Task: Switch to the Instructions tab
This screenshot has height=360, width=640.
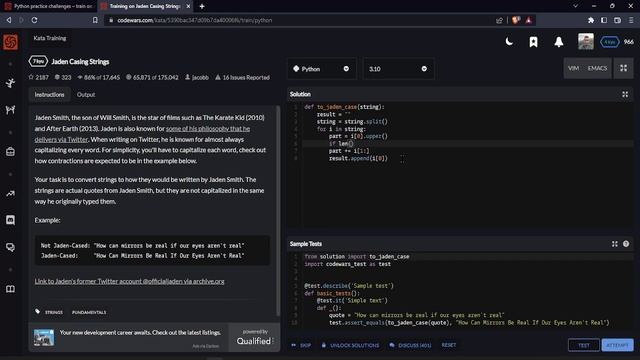Action: click(x=49, y=94)
